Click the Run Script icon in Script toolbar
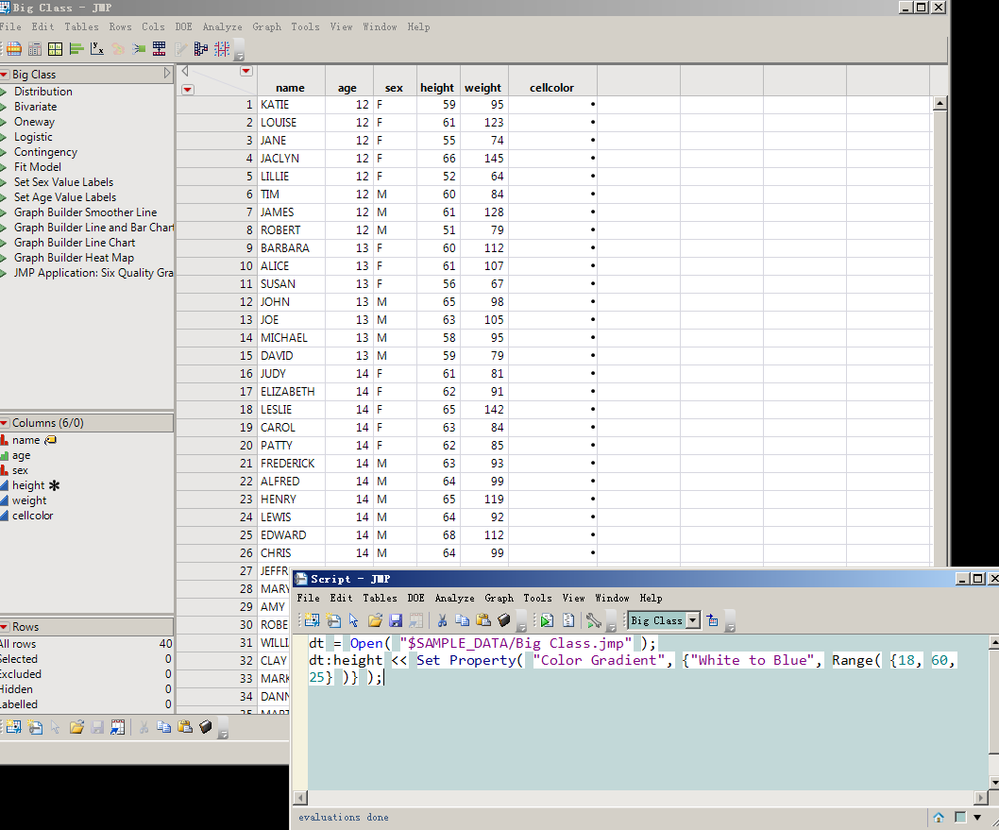Viewport: 999px width, 830px height. point(547,621)
